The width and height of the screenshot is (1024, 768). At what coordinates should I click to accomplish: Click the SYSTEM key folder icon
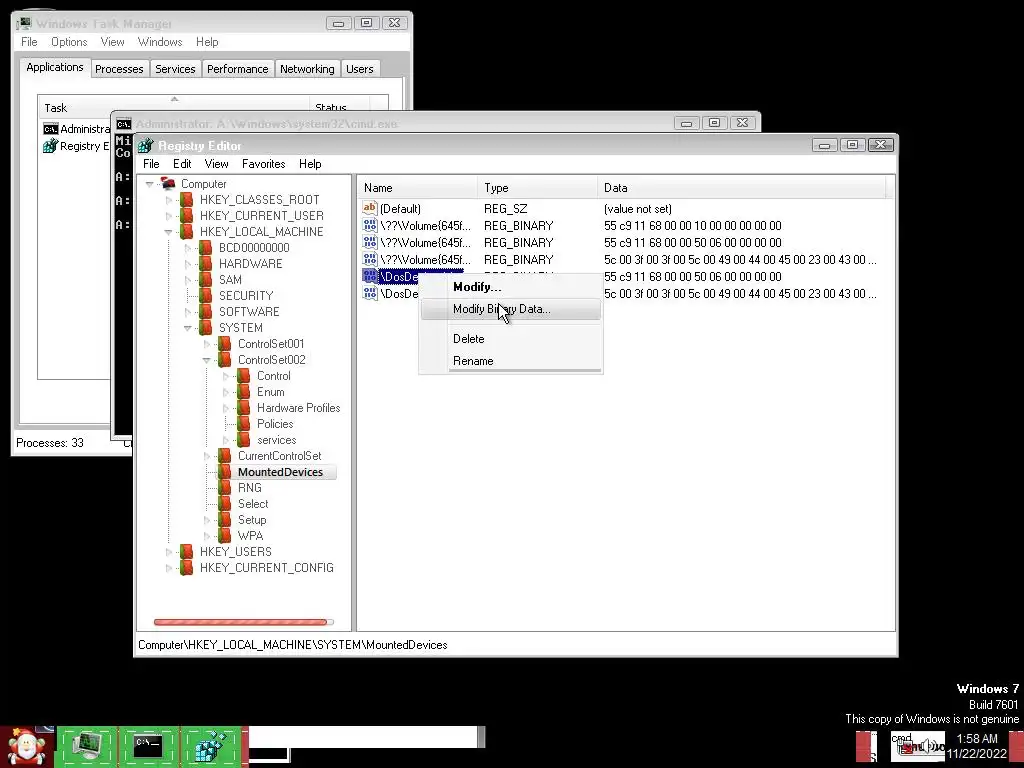tap(206, 328)
